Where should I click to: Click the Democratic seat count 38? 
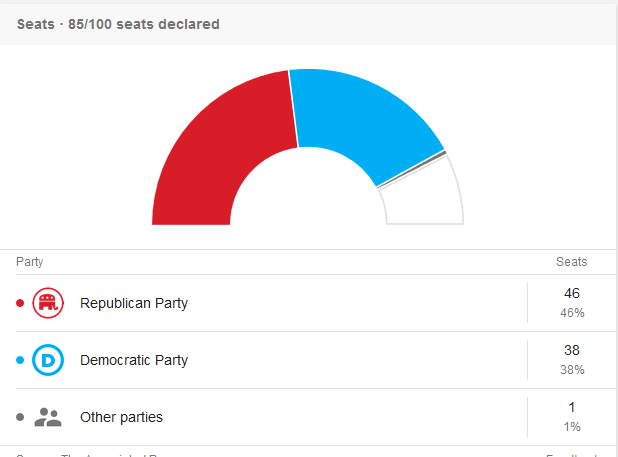click(x=572, y=351)
